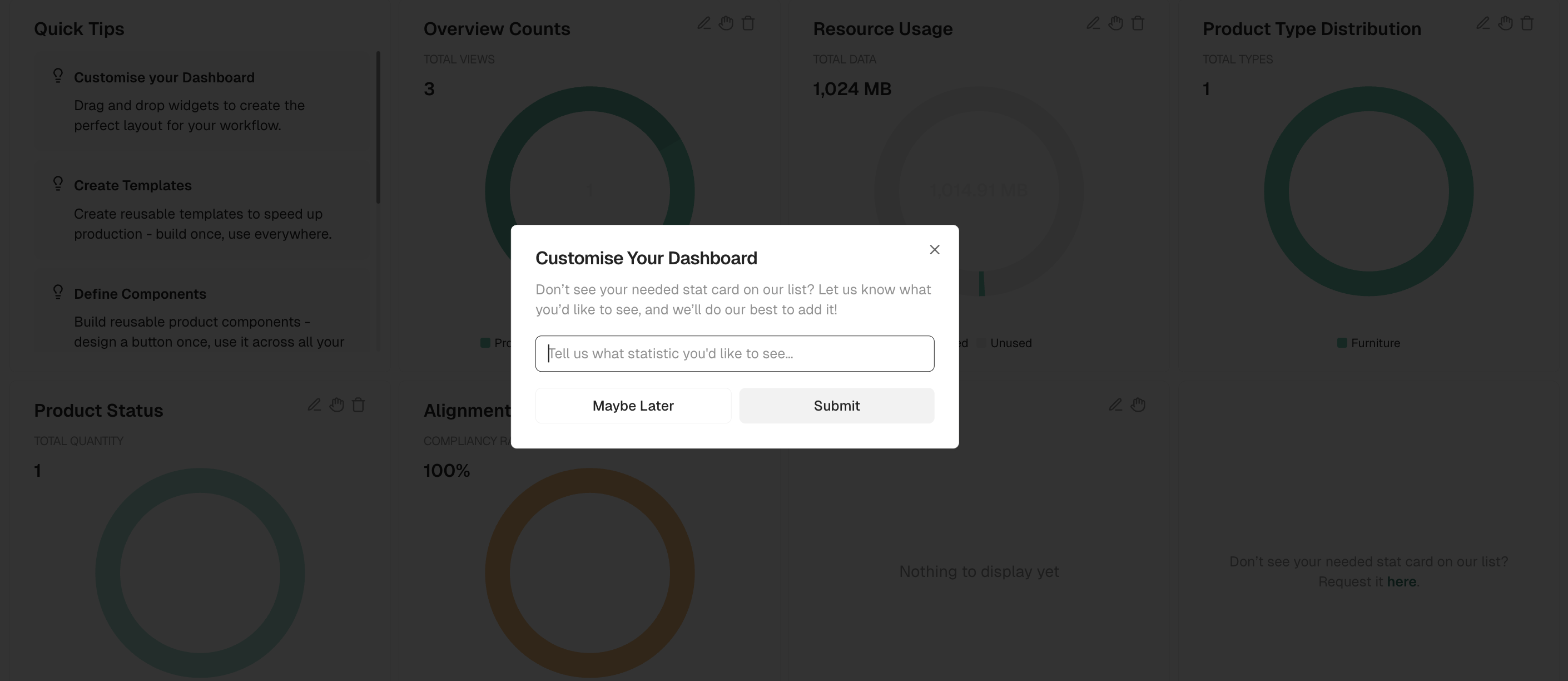Screen dimensions: 1568x681
Task: Click drag hand icon on Product Type Distribution
Action: [x=1505, y=23]
